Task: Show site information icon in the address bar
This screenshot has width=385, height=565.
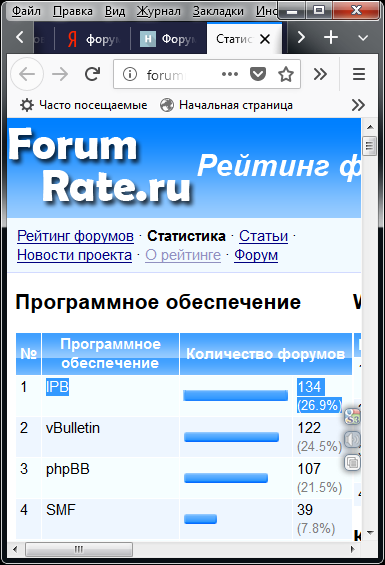Action: (130, 74)
